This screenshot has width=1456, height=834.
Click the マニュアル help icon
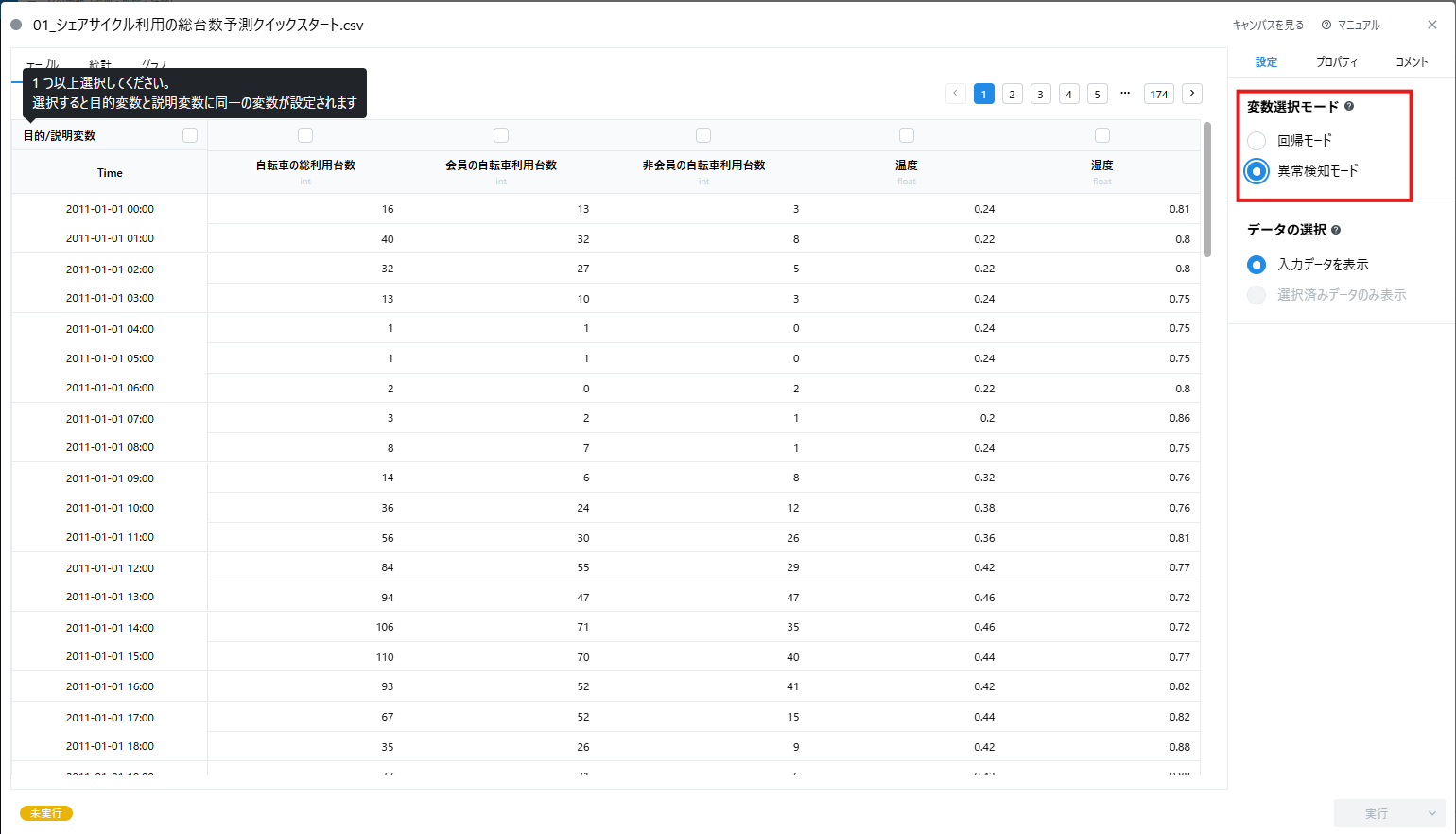coord(1326,26)
